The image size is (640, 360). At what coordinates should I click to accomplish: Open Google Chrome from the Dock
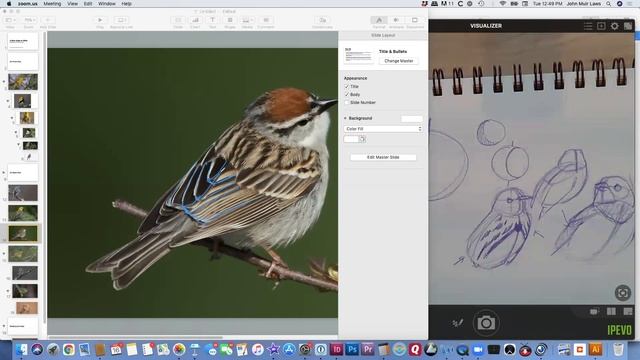69,350
